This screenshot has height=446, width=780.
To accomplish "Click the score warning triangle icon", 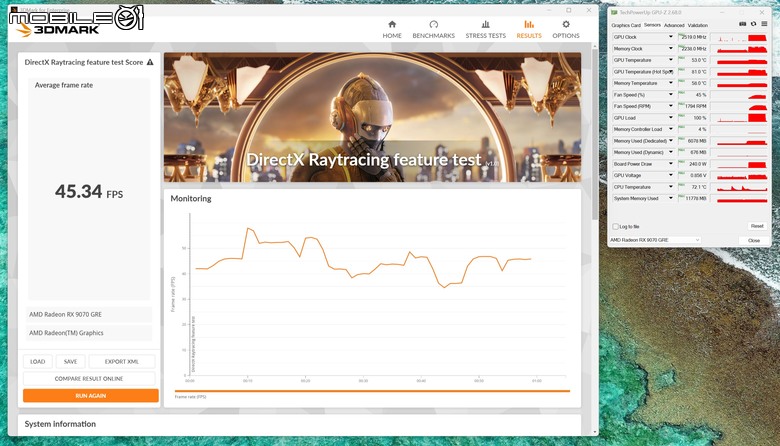I will pos(150,62).
